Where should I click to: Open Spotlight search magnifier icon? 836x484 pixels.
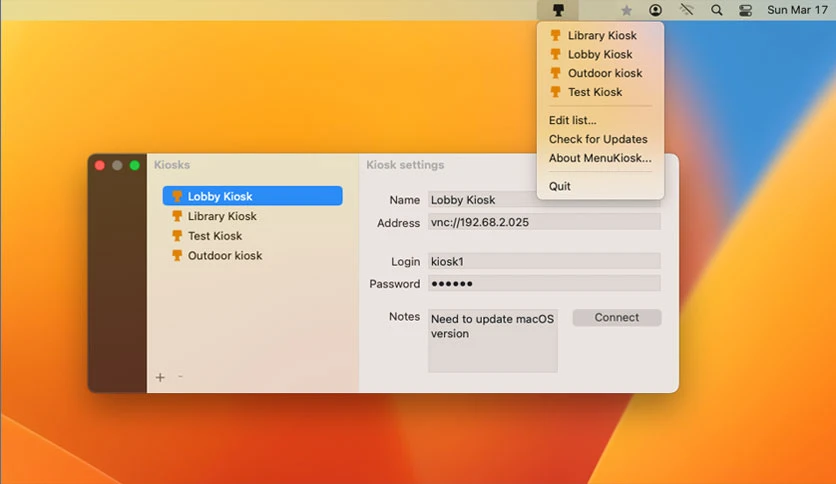tap(717, 10)
